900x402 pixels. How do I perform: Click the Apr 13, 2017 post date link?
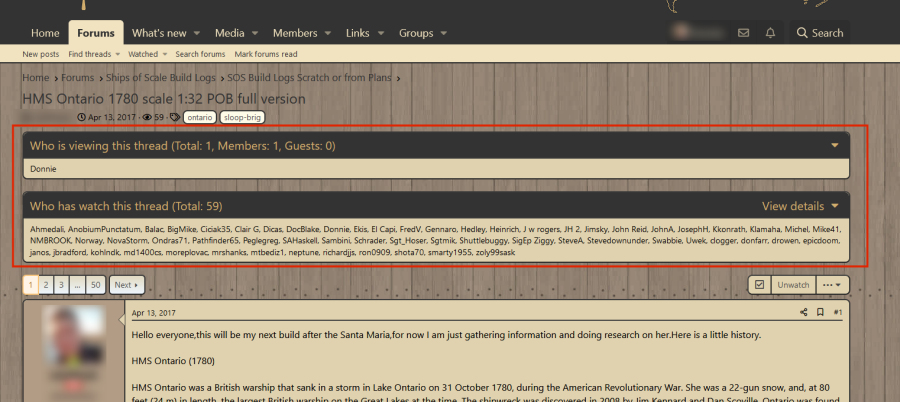coord(154,313)
